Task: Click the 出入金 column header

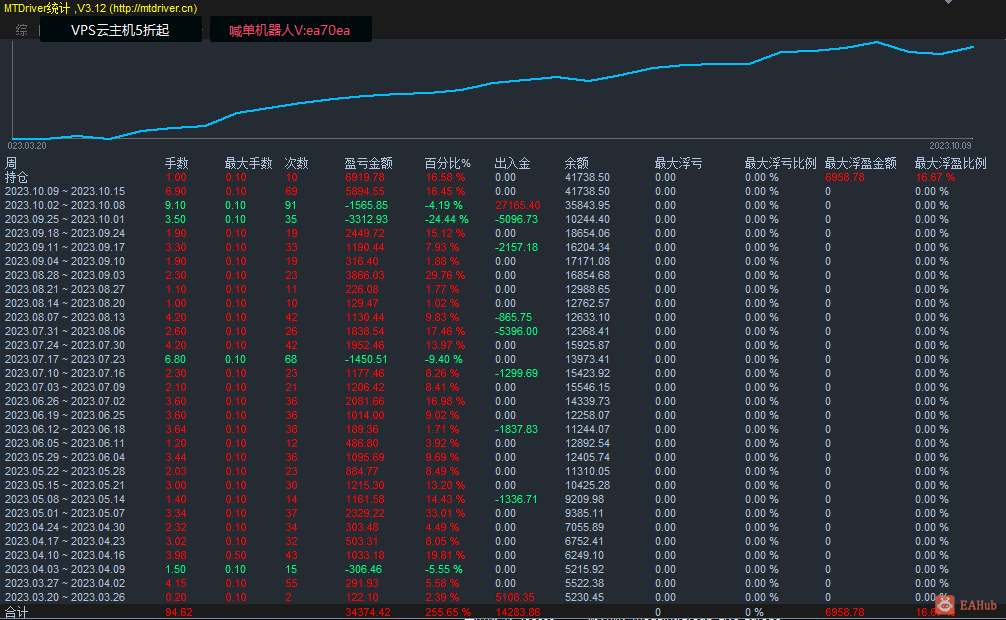Action: click(512, 163)
